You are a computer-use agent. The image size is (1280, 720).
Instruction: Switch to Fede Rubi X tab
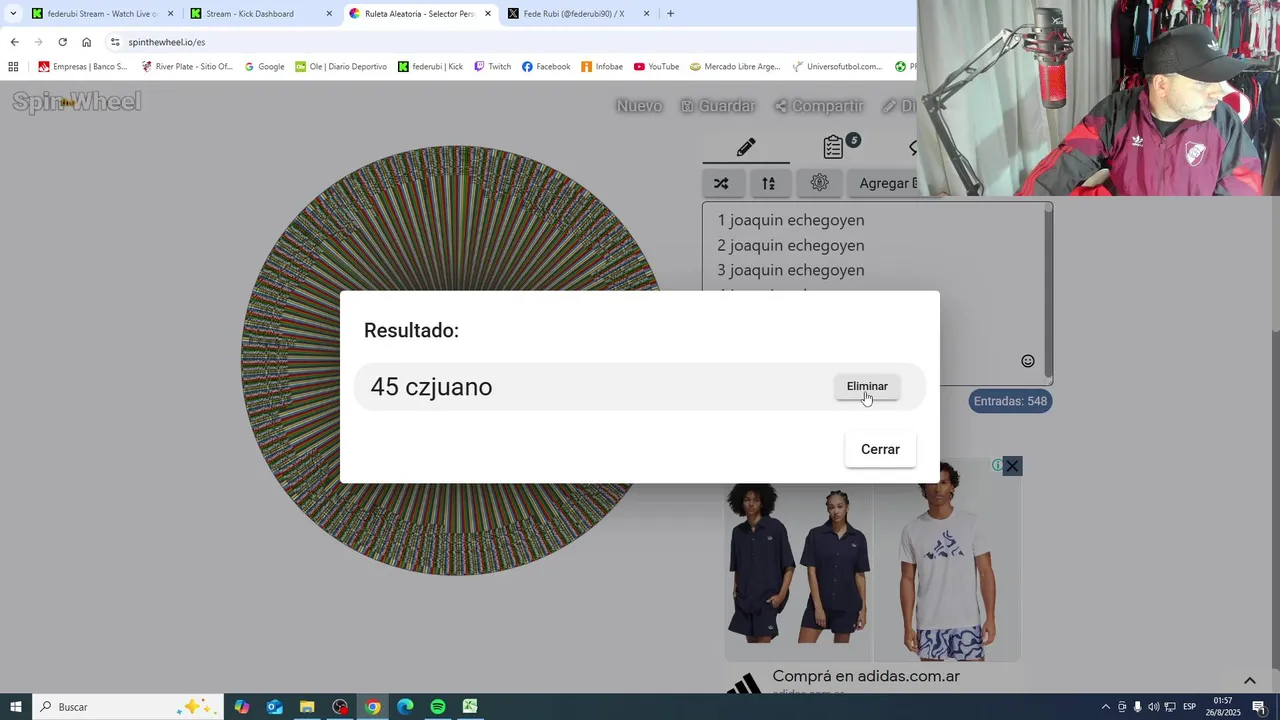pyautogui.click(x=578, y=14)
